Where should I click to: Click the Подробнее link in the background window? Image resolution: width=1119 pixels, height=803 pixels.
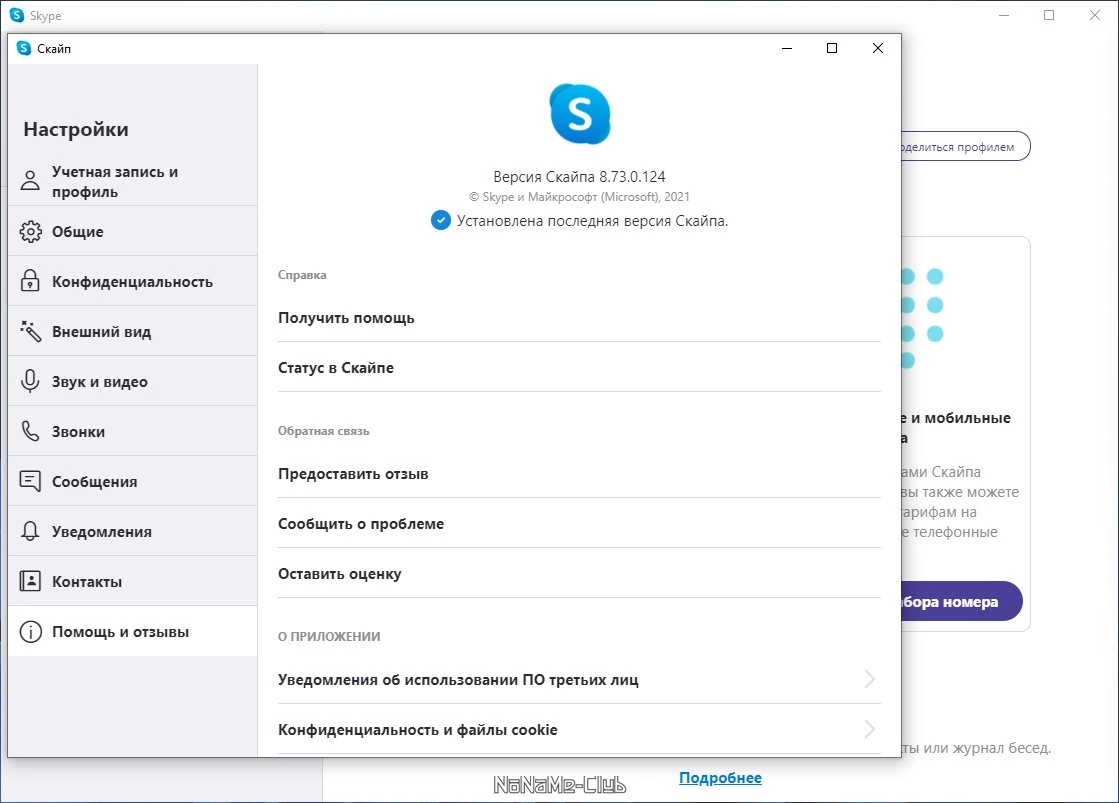click(720, 778)
